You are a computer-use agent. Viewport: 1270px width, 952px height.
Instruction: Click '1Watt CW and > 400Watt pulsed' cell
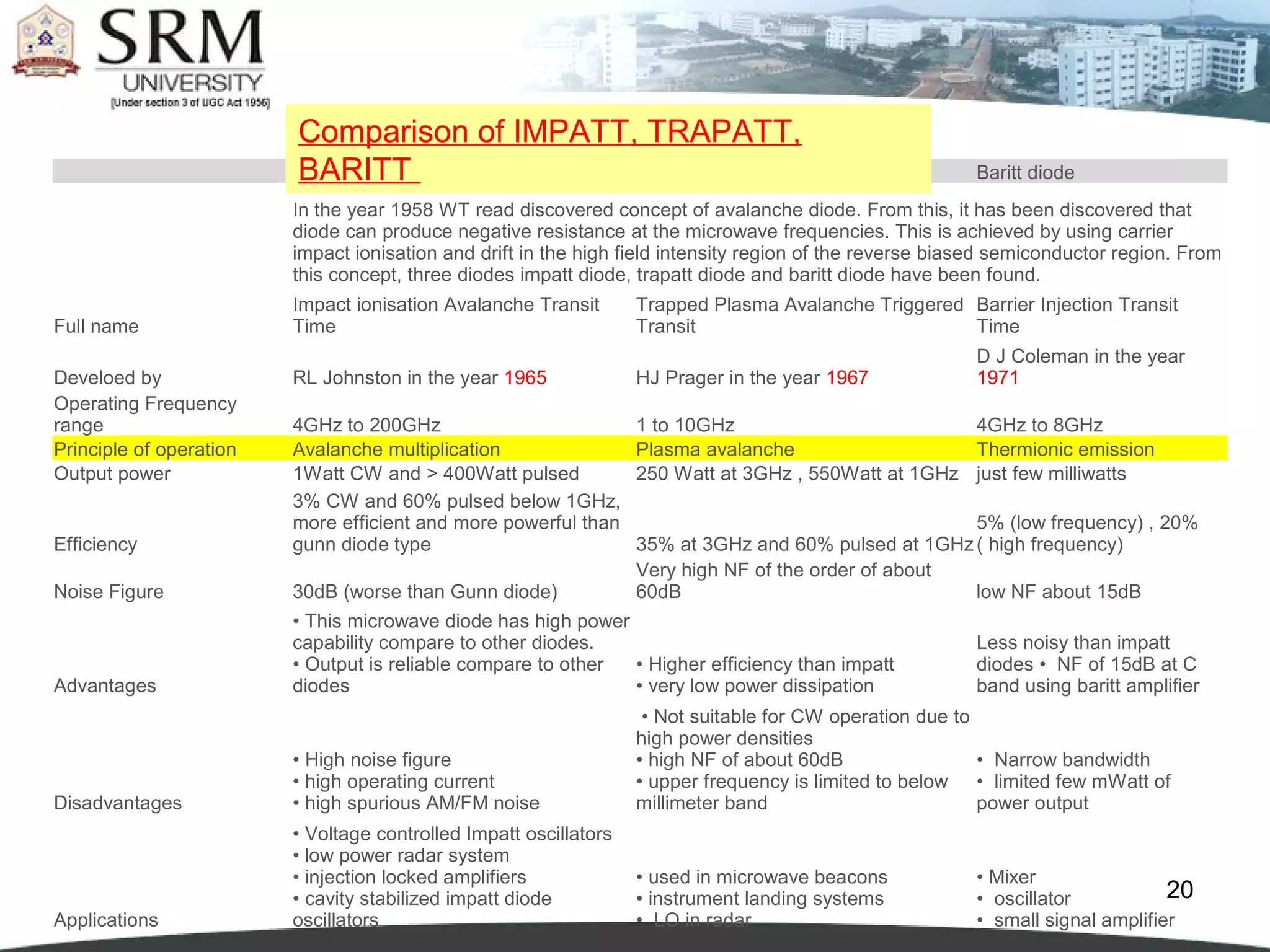pyautogui.click(x=436, y=474)
